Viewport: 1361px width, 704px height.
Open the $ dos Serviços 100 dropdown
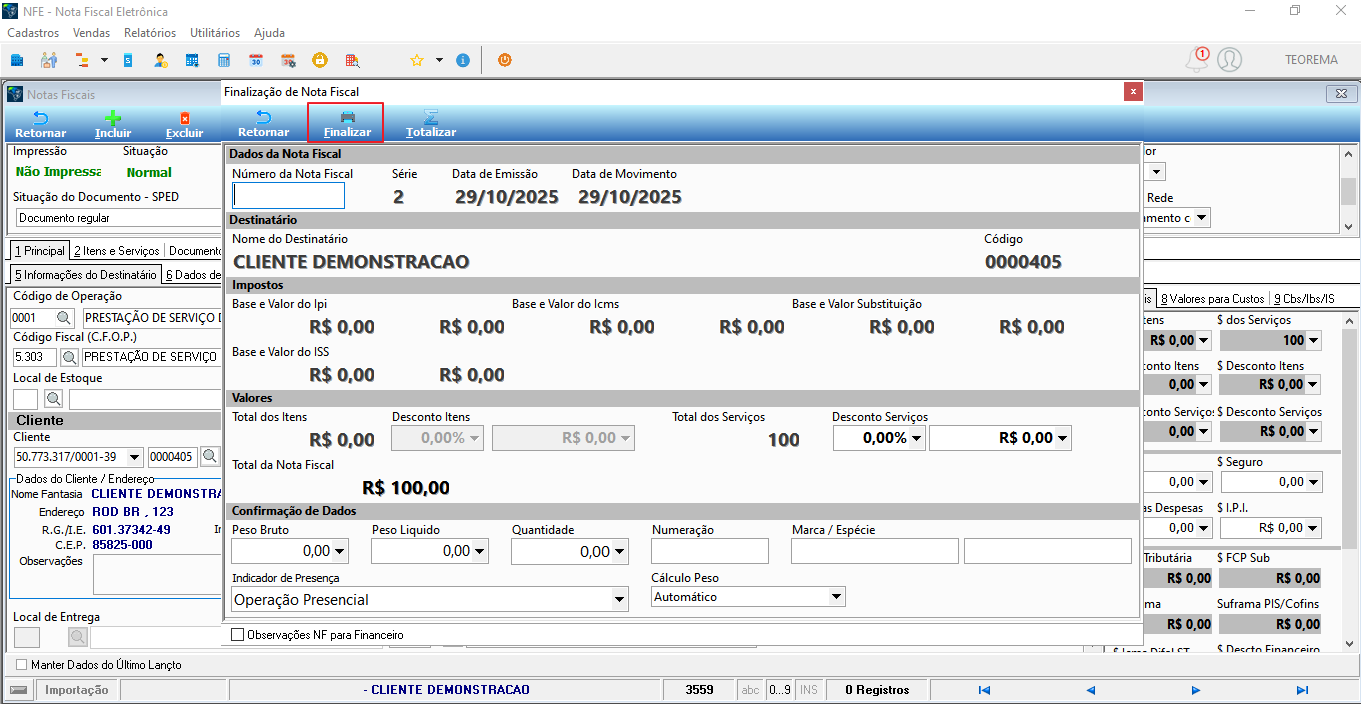[1313, 340]
